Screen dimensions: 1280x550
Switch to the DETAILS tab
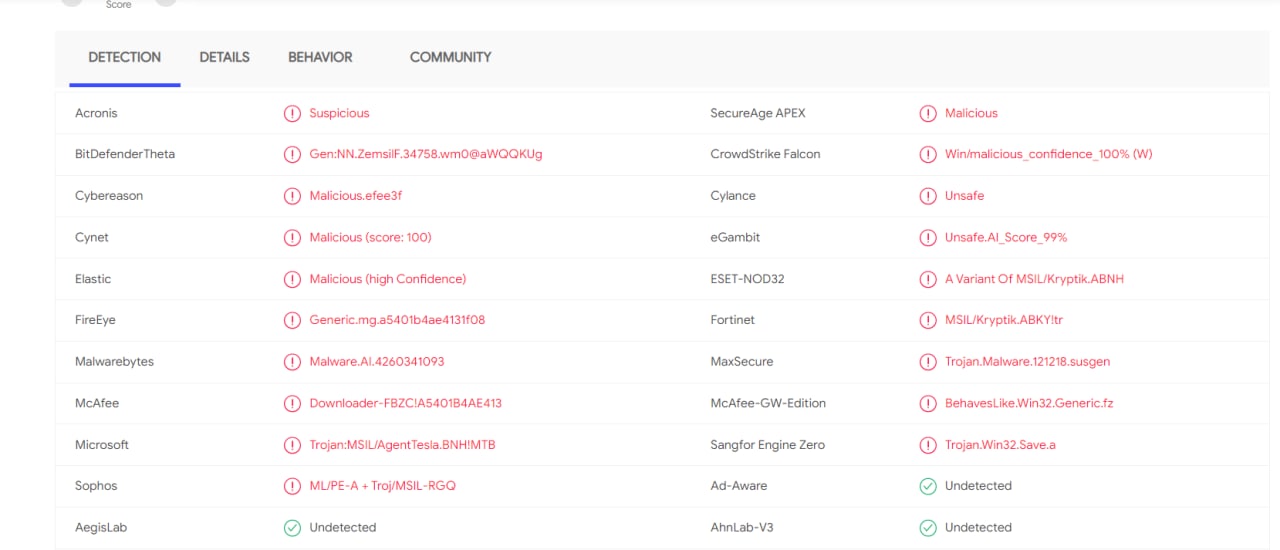click(225, 57)
